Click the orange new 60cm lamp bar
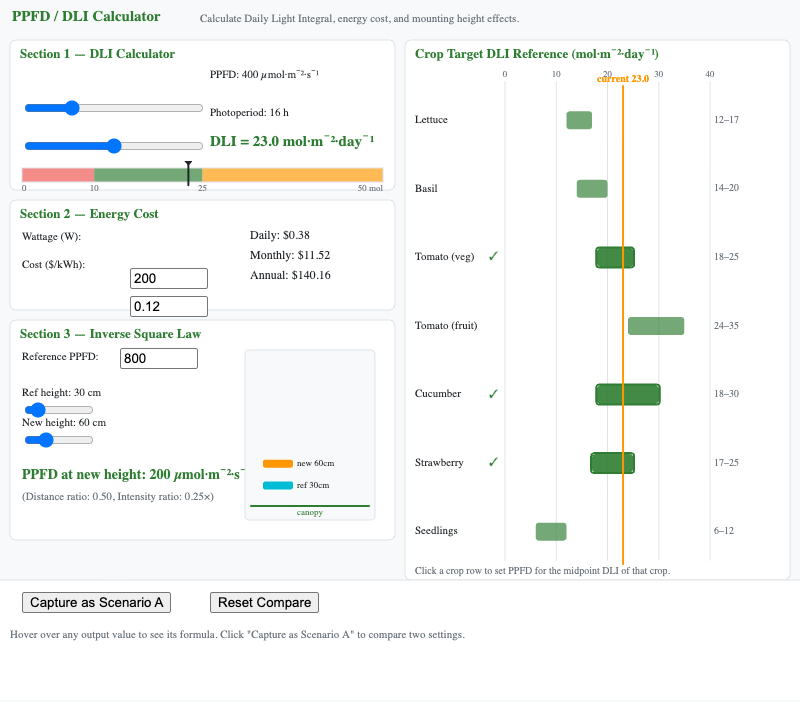The image size is (800, 702). point(278,464)
